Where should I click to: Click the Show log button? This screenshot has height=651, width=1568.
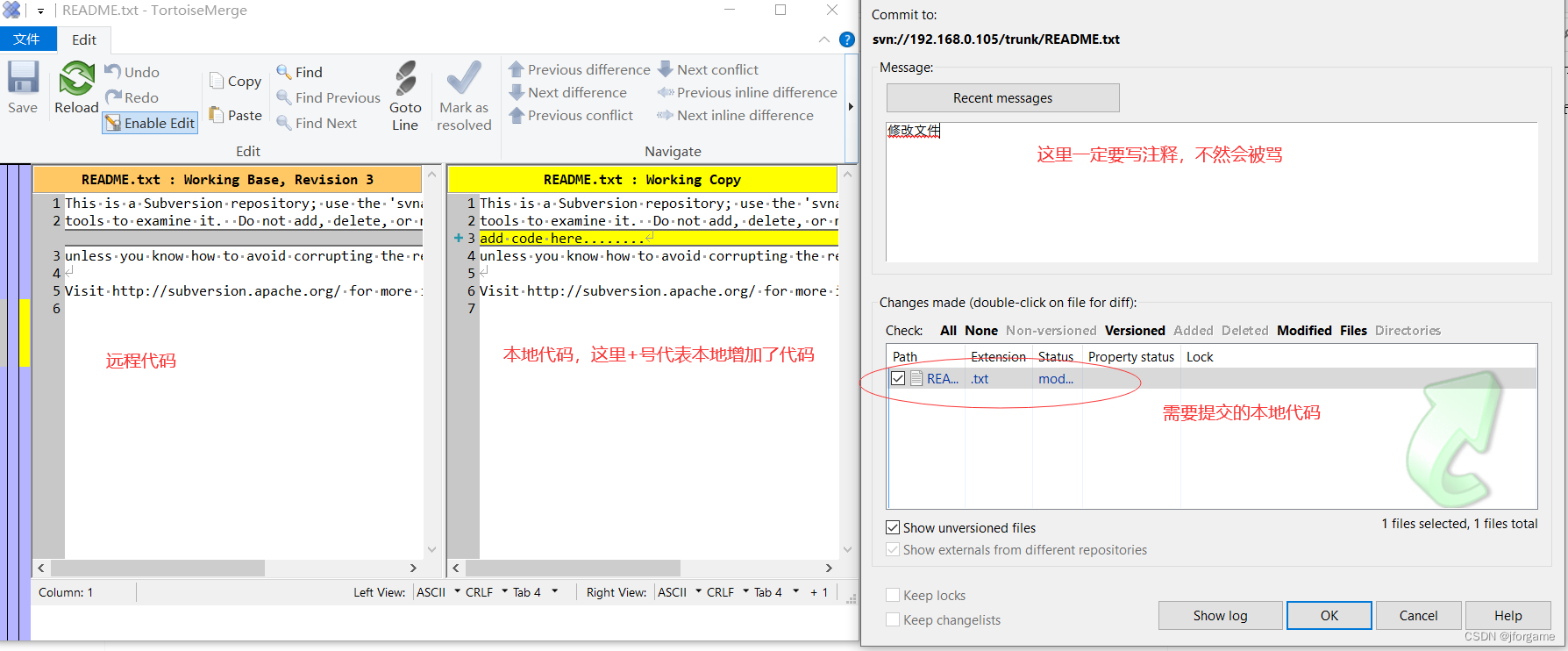[x=1220, y=615]
